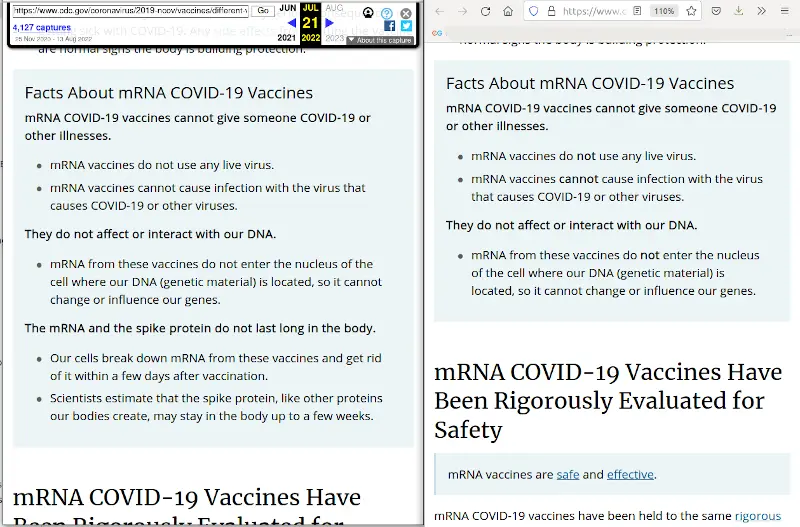The image size is (800, 527).
Task: Open the 'safe' link on the live CDC page
Action: [x=568, y=474]
